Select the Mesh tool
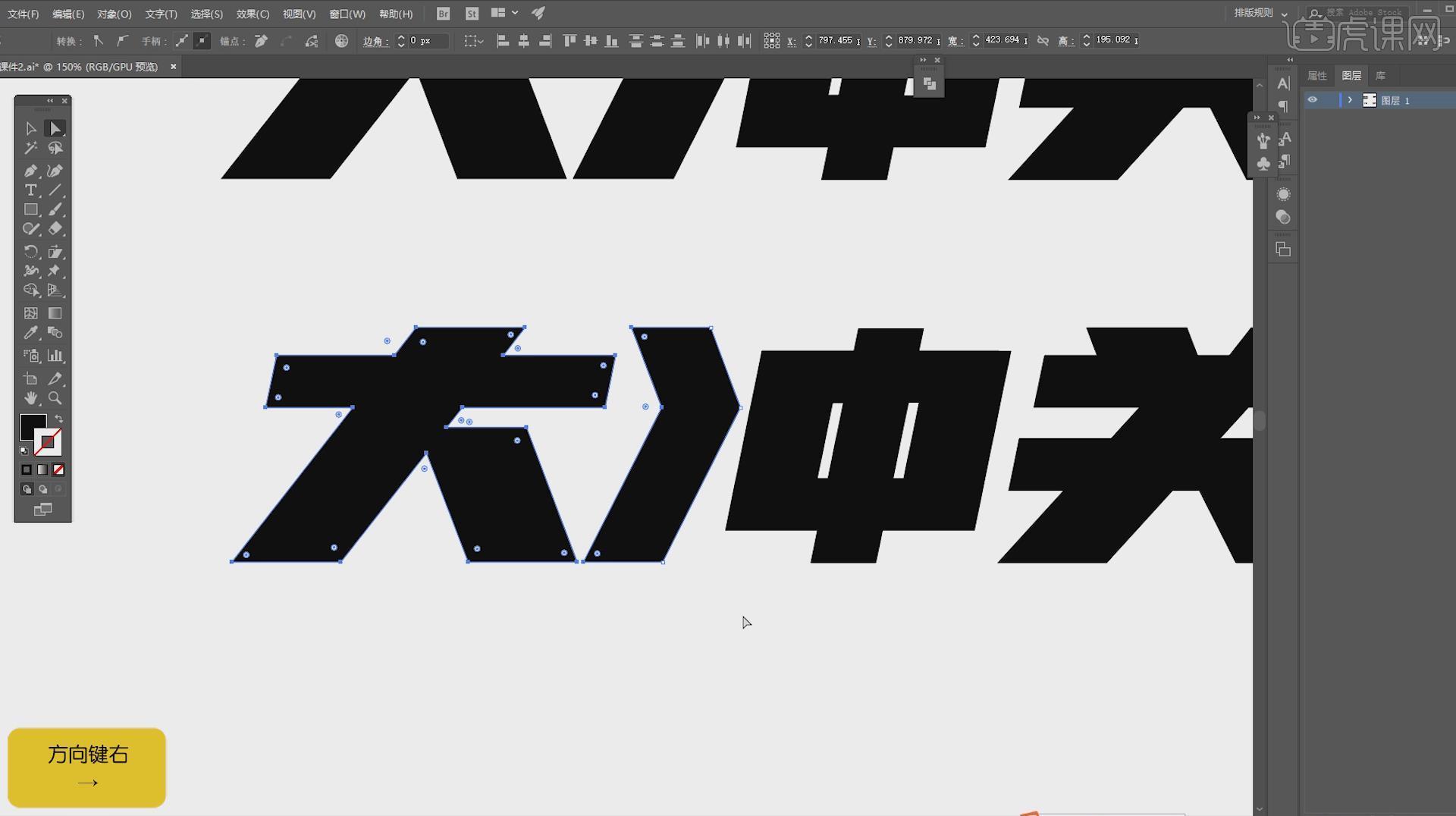Viewport: 1456px width, 816px height. pos(31,313)
